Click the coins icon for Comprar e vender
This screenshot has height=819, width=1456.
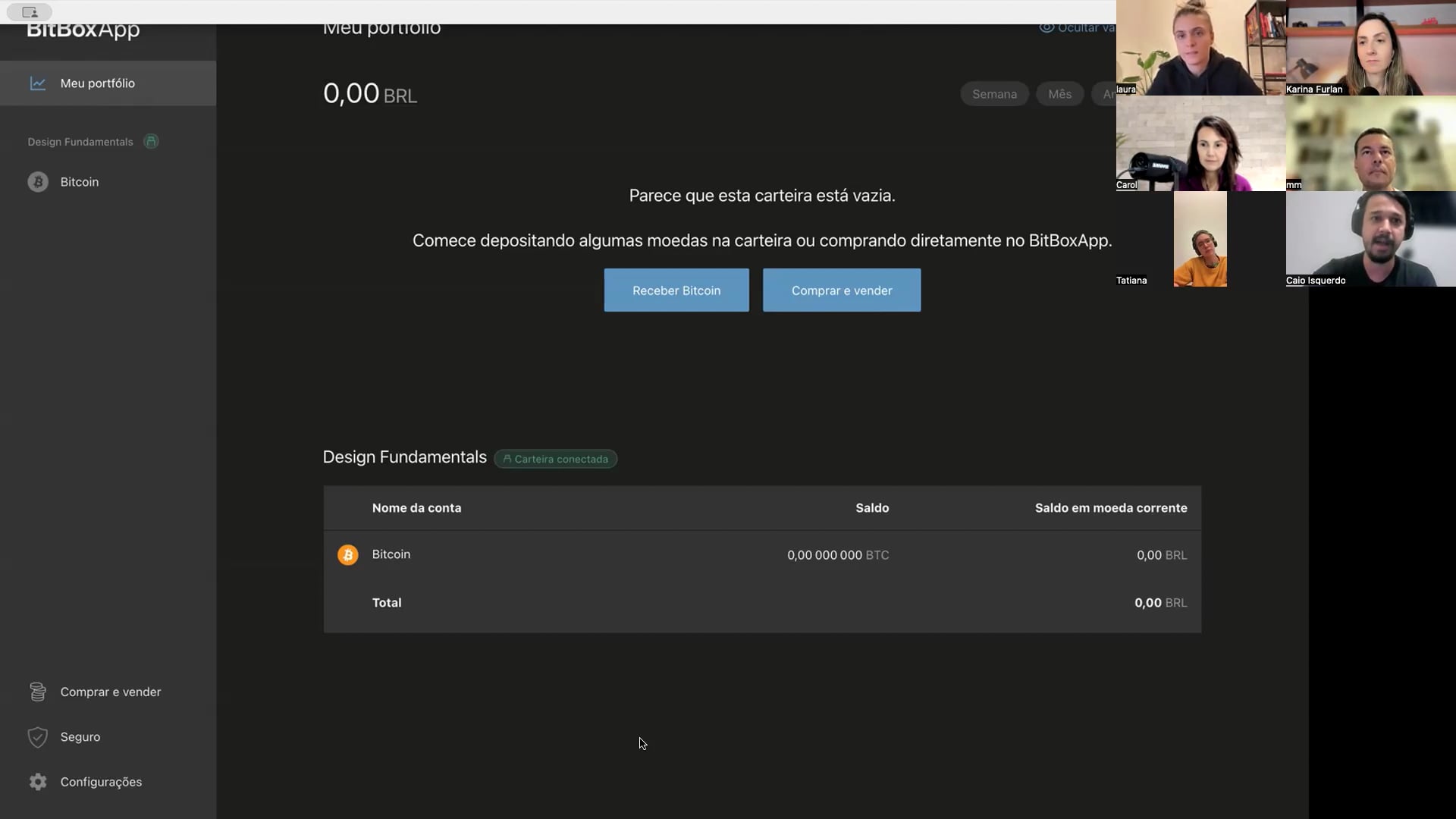(38, 692)
